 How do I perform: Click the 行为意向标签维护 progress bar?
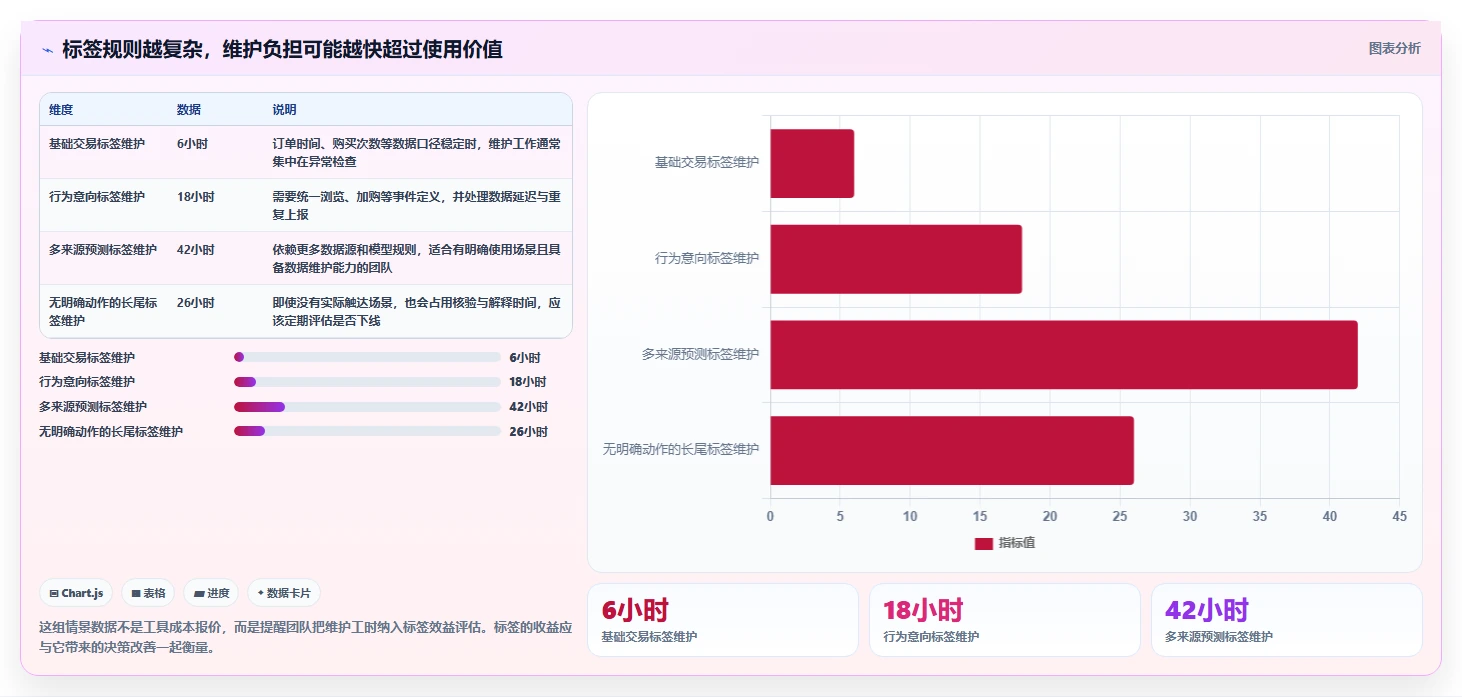(x=367, y=382)
